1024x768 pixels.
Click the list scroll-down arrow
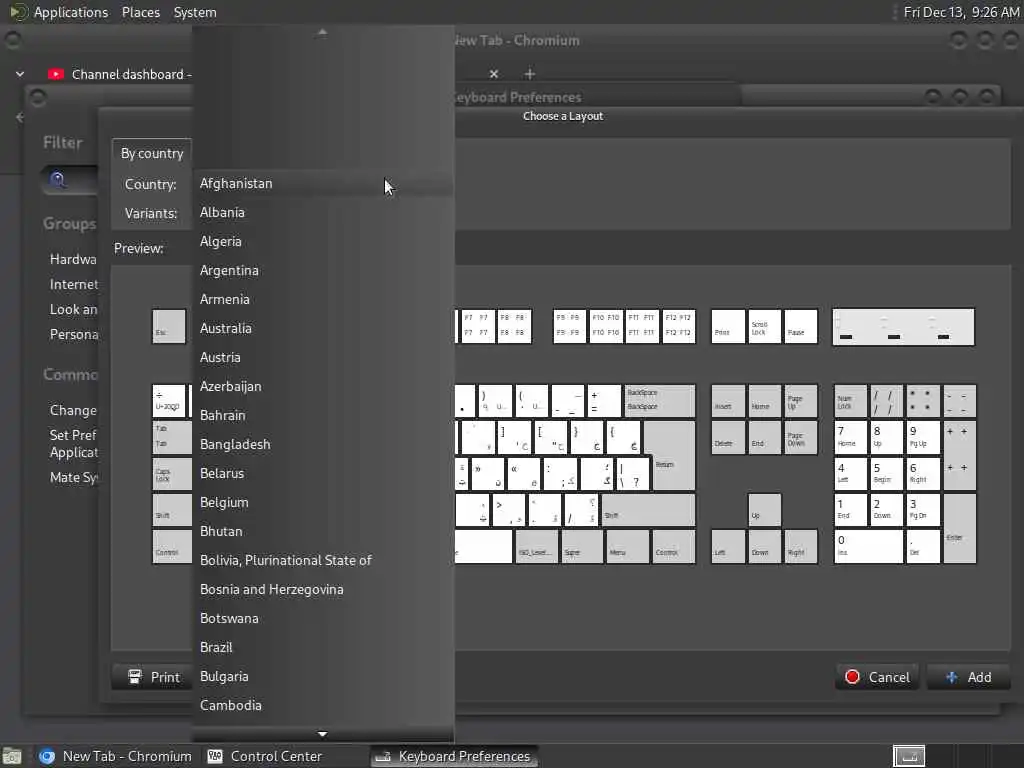pyautogui.click(x=323, y=734)
